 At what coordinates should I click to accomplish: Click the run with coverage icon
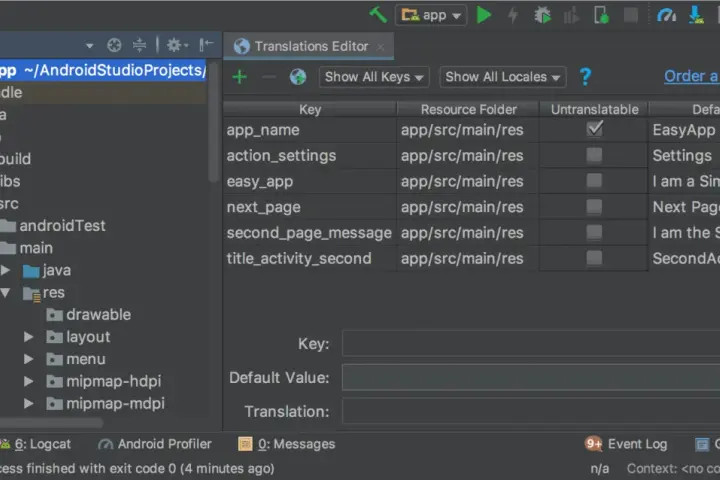571,17
